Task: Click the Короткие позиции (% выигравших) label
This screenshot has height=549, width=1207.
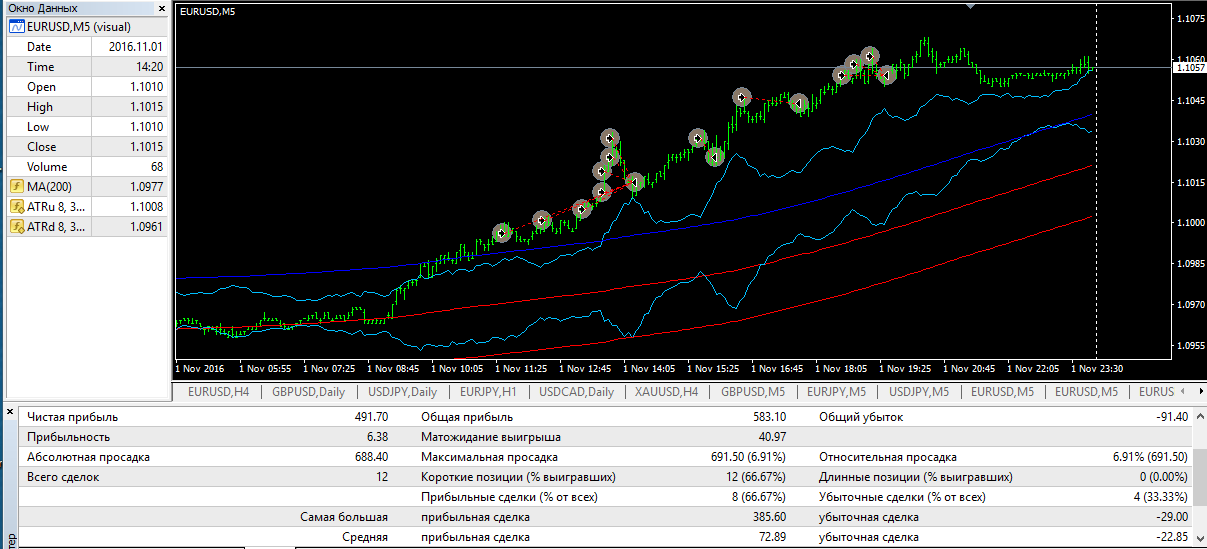Action: [x=518, y=477]
